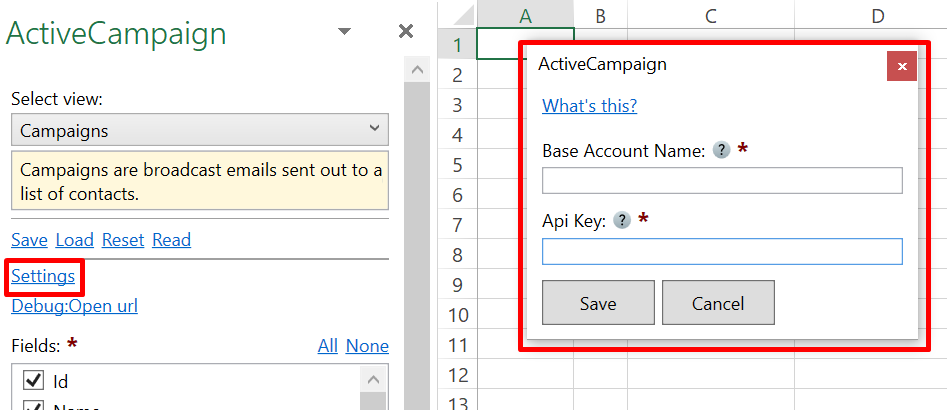Close the ActiveCampaign task pane
The height and width of the screenshot is (410, 947).
(x=406, y=31)
